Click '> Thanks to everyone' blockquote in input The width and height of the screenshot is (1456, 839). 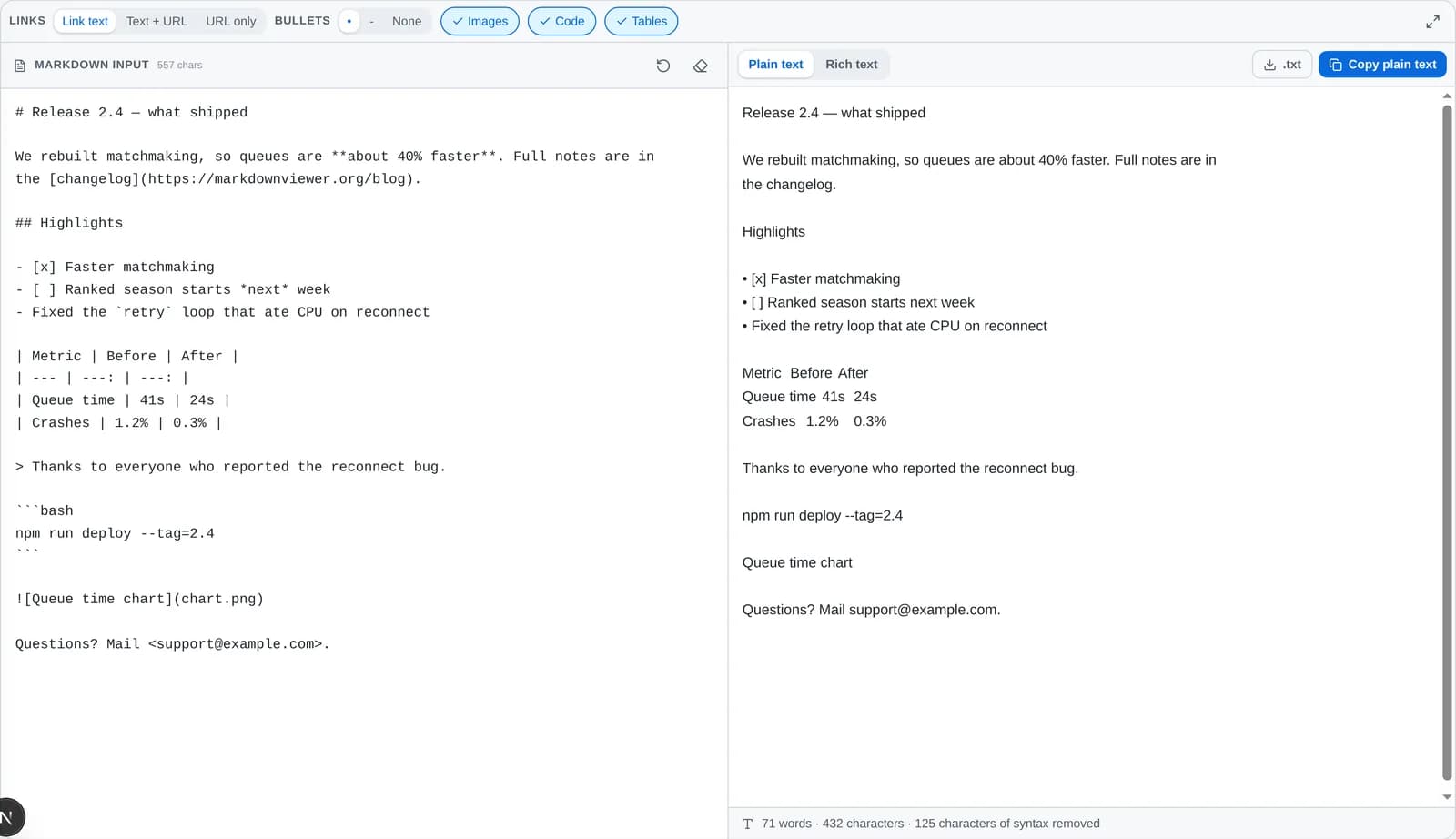[230, 467]
